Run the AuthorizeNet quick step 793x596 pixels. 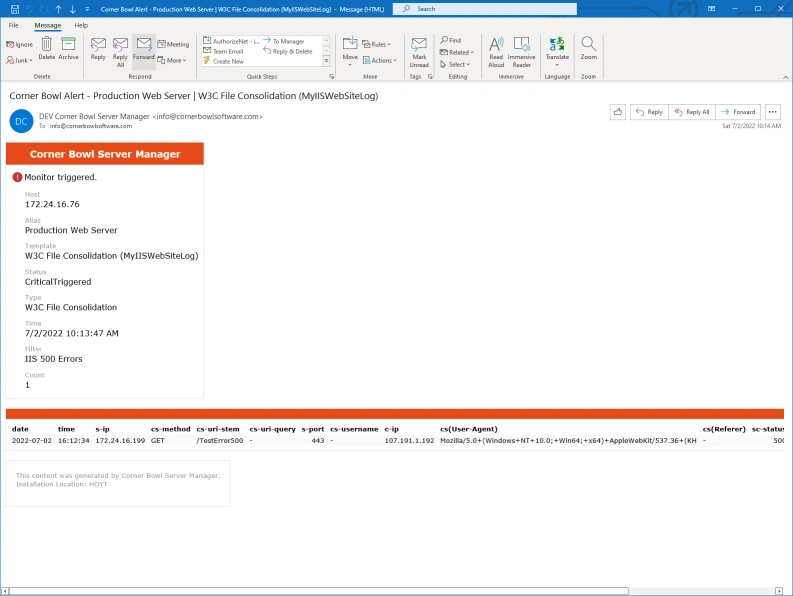point(231,41)
